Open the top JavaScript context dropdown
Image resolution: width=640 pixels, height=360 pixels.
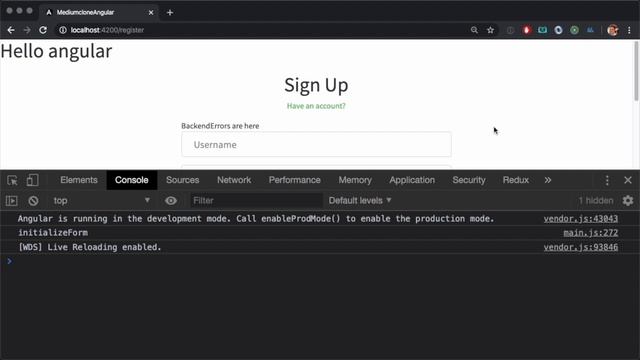pos(102,200)
